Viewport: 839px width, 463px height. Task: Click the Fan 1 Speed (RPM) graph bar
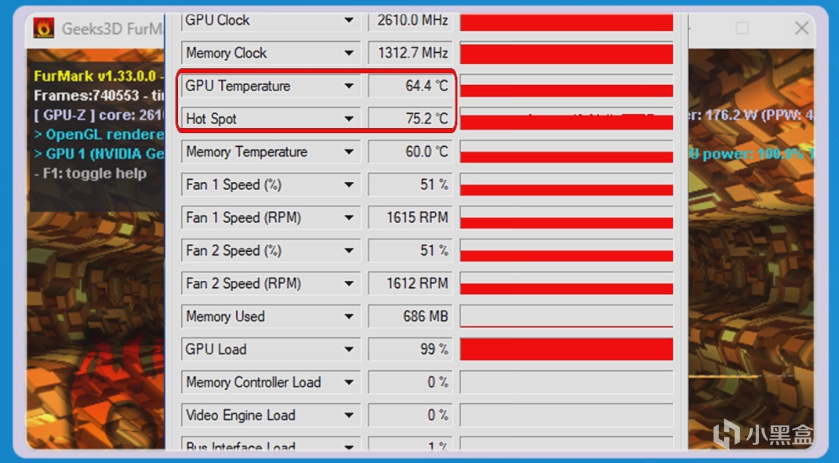(x=566, y=218)
